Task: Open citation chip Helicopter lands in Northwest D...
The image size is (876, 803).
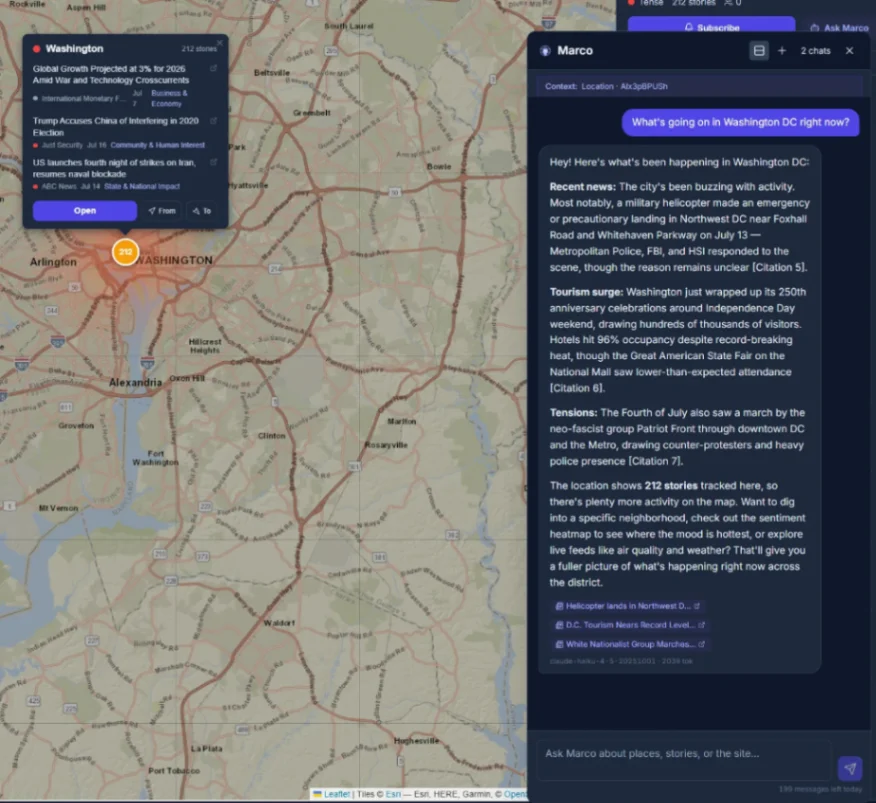Action: click(x=627, y=606)
